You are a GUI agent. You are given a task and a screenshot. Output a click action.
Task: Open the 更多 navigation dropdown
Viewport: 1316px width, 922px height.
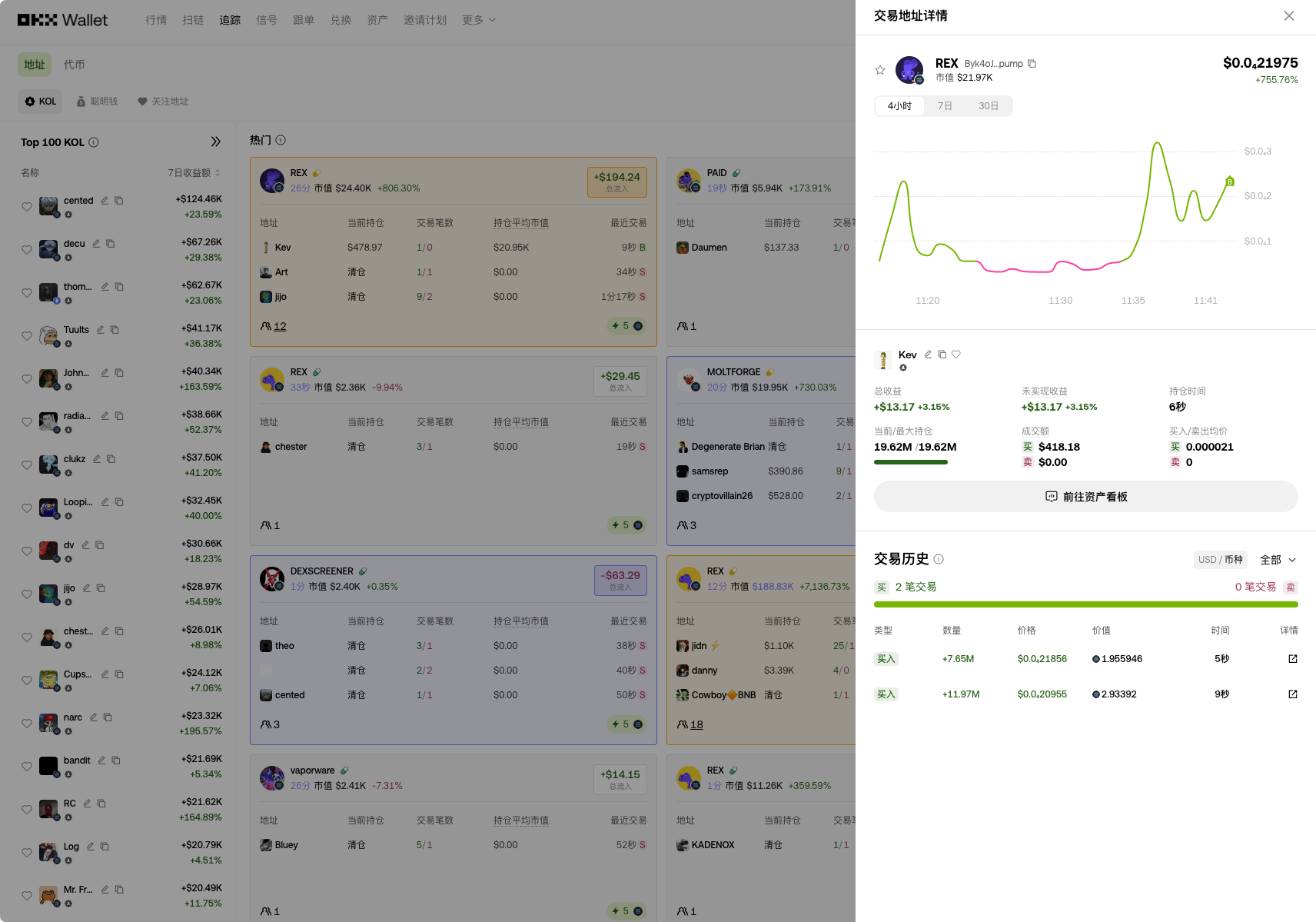[x=478, y=20]
